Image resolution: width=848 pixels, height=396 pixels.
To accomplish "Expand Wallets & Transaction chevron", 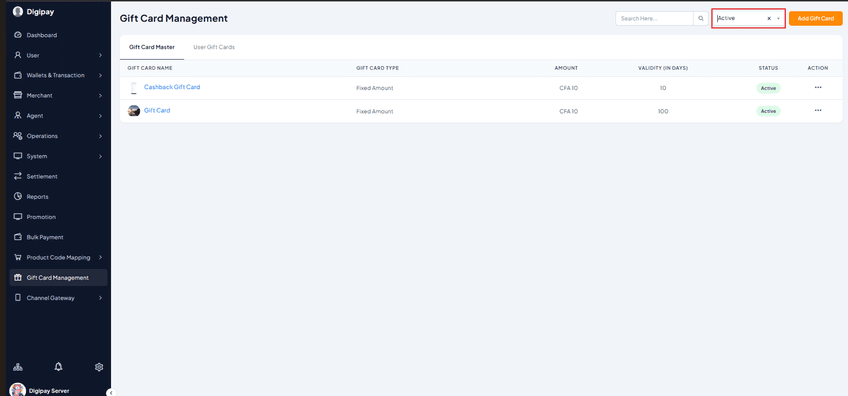I will 101,75.
